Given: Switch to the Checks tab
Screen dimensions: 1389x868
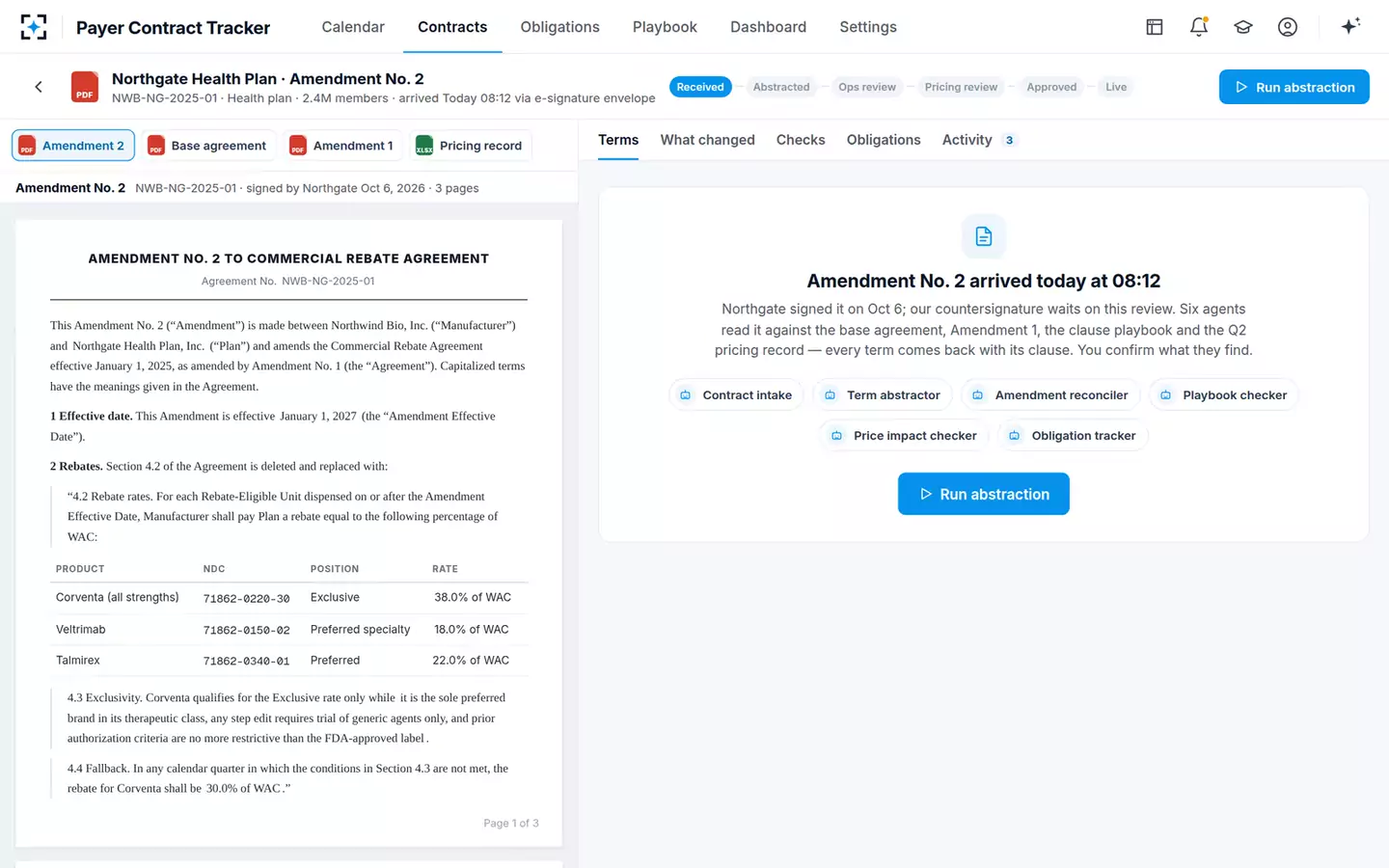Looking at the screenshot, I should pyautogui.click(x=801, y=140).
